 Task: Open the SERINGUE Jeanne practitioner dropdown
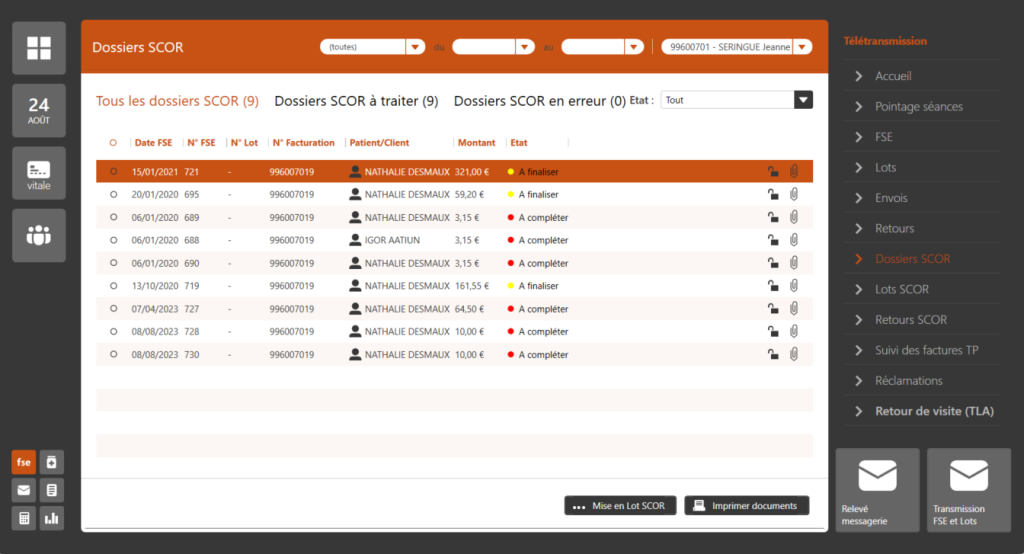802,47
